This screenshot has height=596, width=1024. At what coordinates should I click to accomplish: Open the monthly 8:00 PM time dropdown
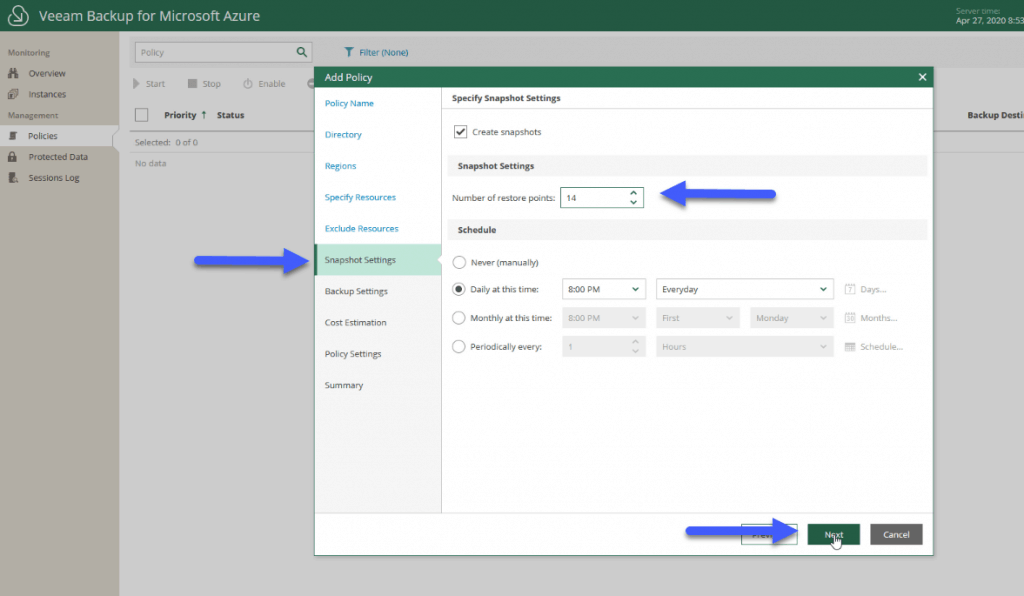pos(603,318)
